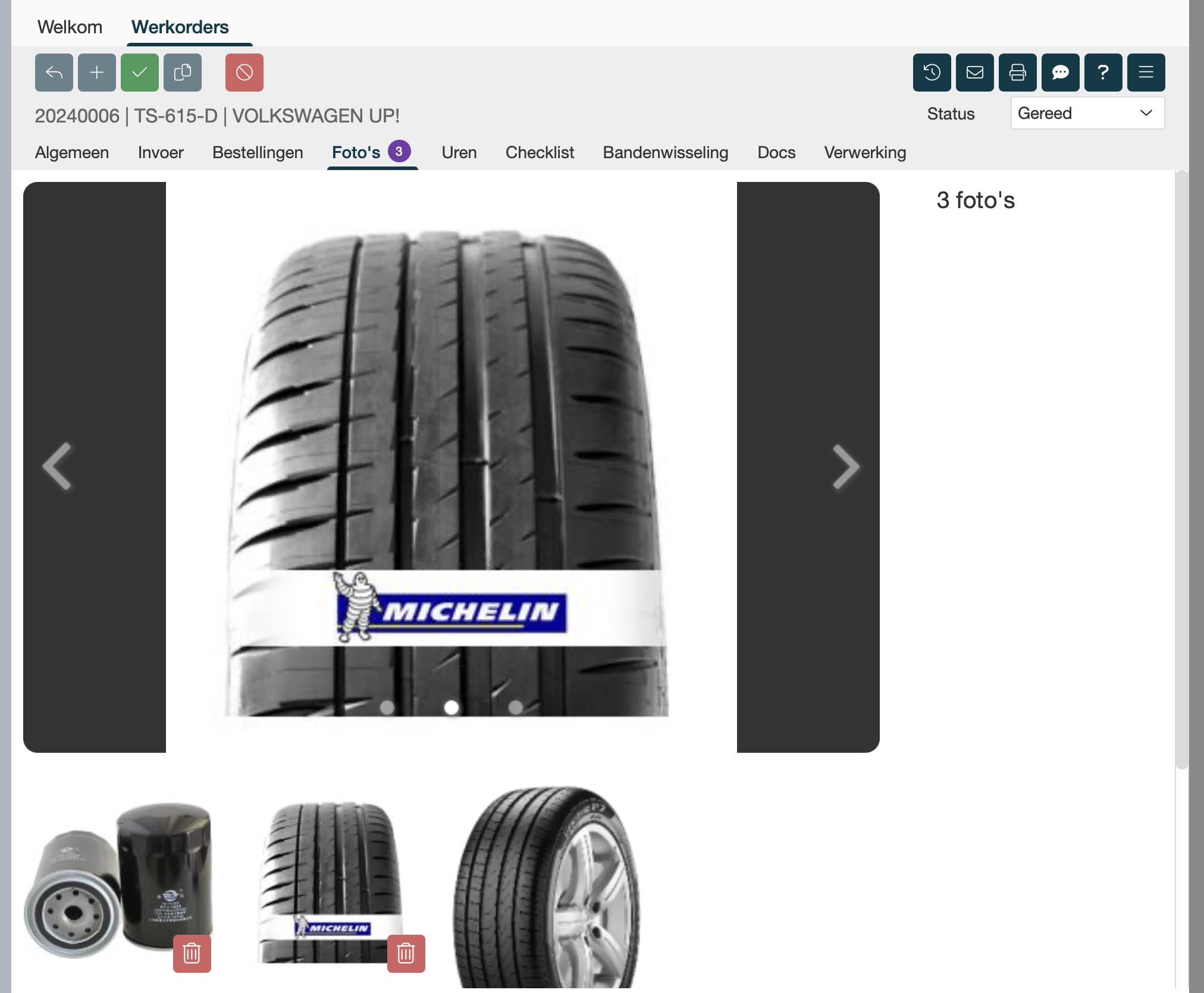This screenshot has height=993, width=1204.
Task: Click the green checkmark save button
Action: click(140, 73)
